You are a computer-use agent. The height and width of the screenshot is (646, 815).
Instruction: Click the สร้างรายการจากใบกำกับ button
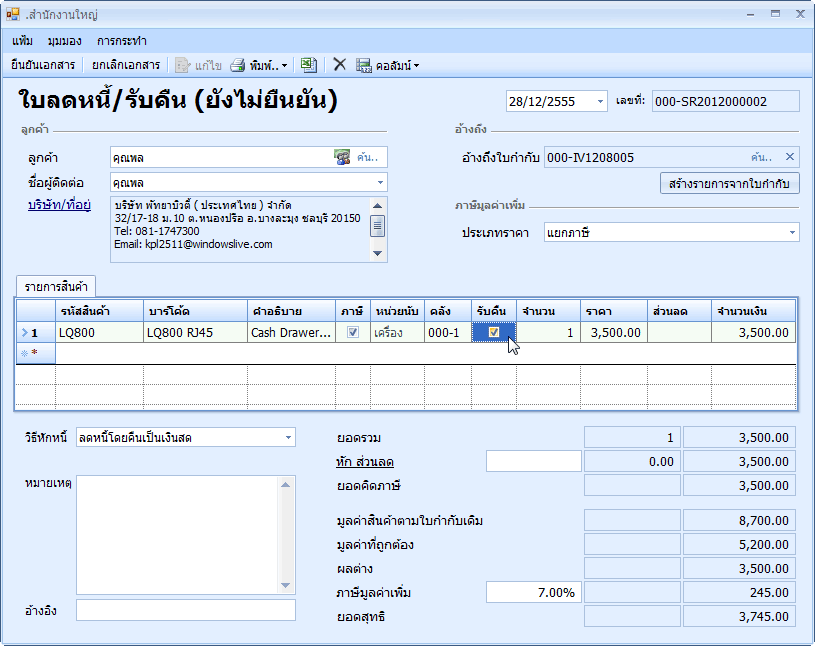[730, 183]
